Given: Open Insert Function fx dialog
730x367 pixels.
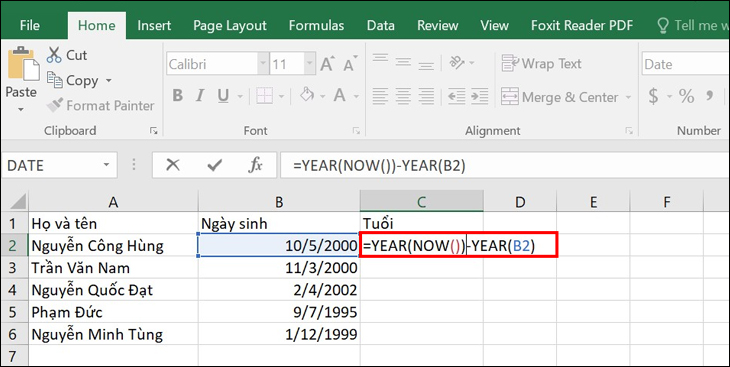Looking at the screenshot, I should (x=255, y=164).
